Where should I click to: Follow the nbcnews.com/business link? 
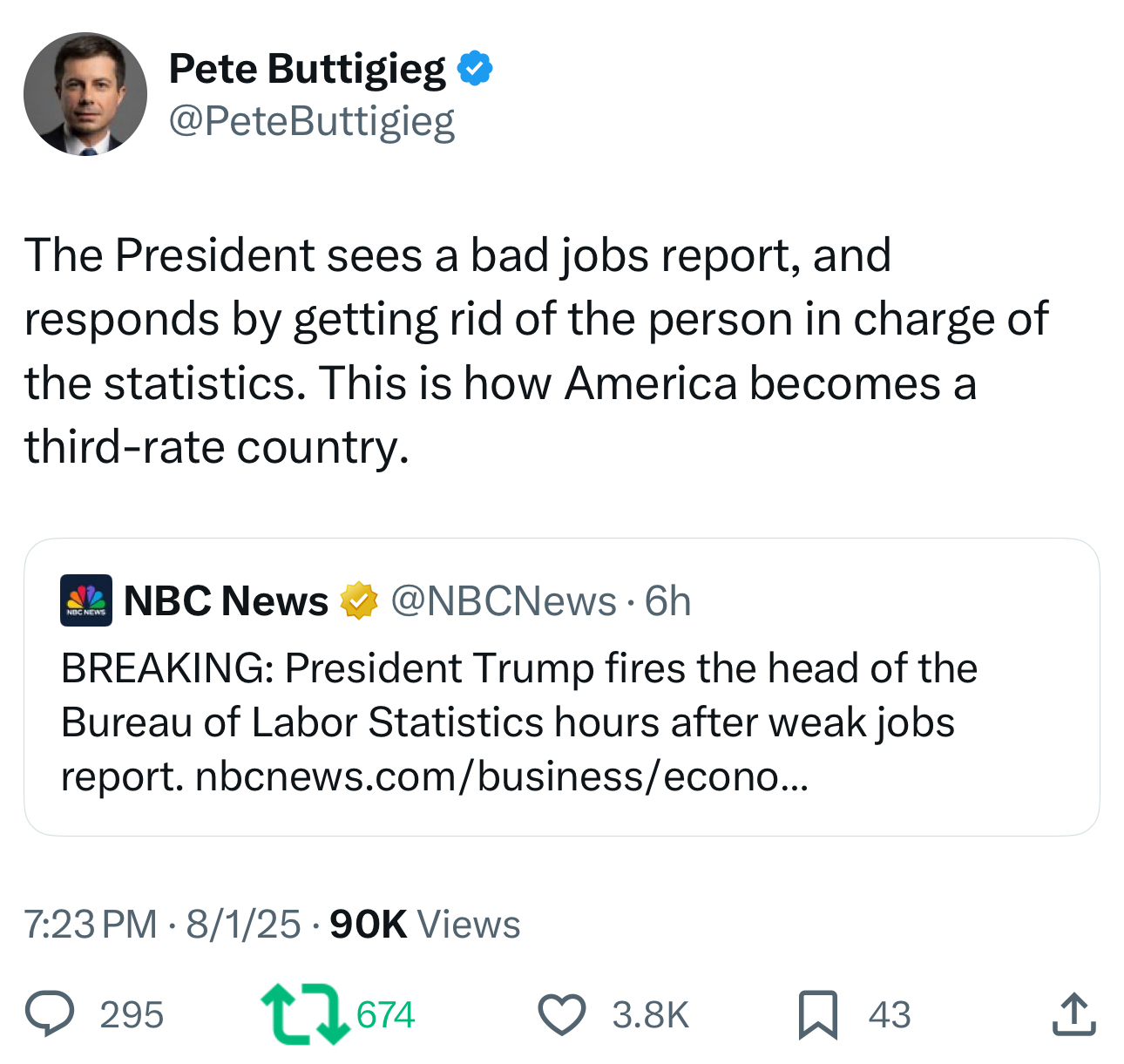click(x=501, y=776)
